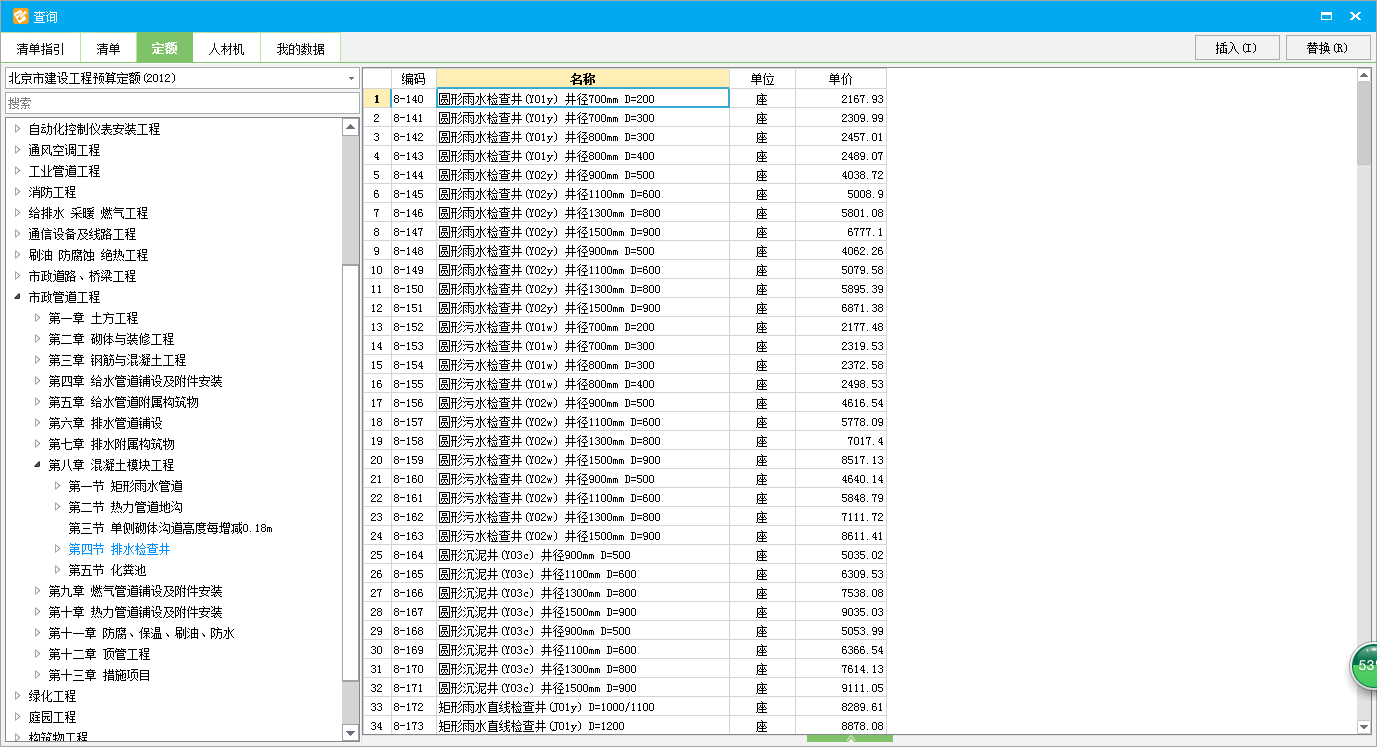Image resolution: width=1377 pixels, height=747 pixels.
Task: Select 第六章 排水管道铺设 item
Action: pyautogui.click(x=105, y=423)
